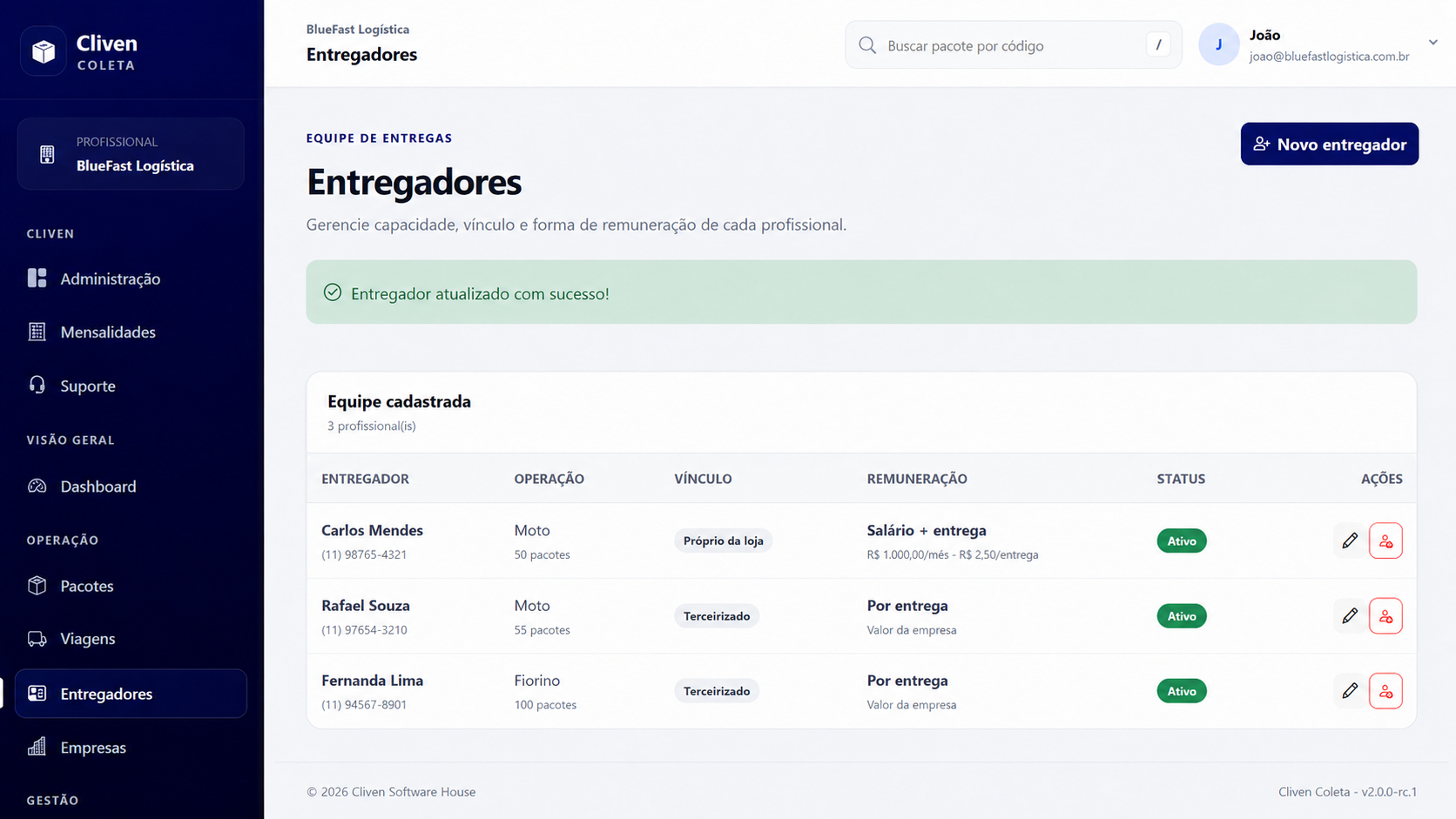1456x819 pixels.
Task: Edit Carlos Mendes with pencil icon
Action: click(x=1350, y=540)
